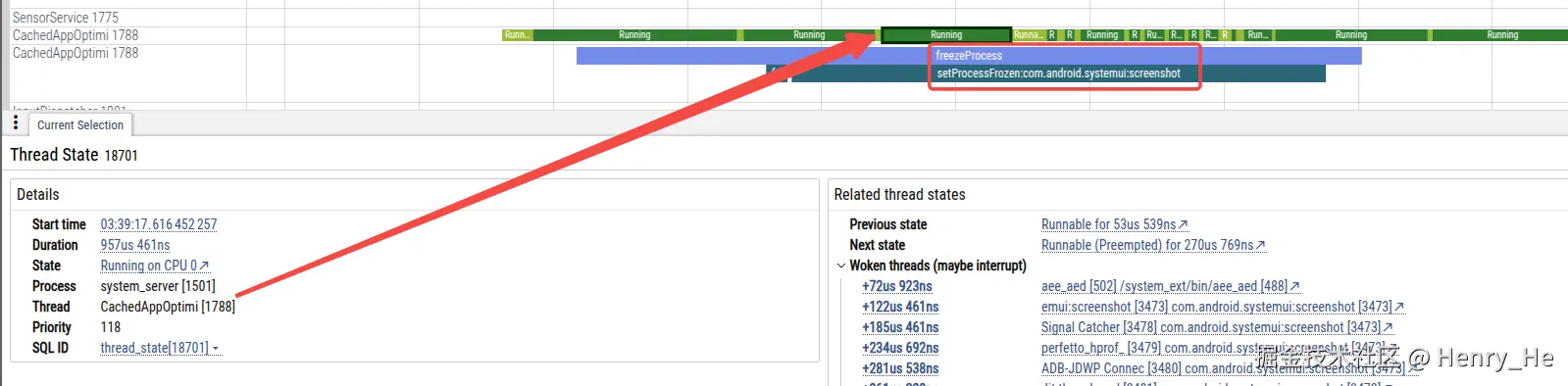Click the priority value 118
This screenshot has width=1568, height=386.
click(111, 327)
